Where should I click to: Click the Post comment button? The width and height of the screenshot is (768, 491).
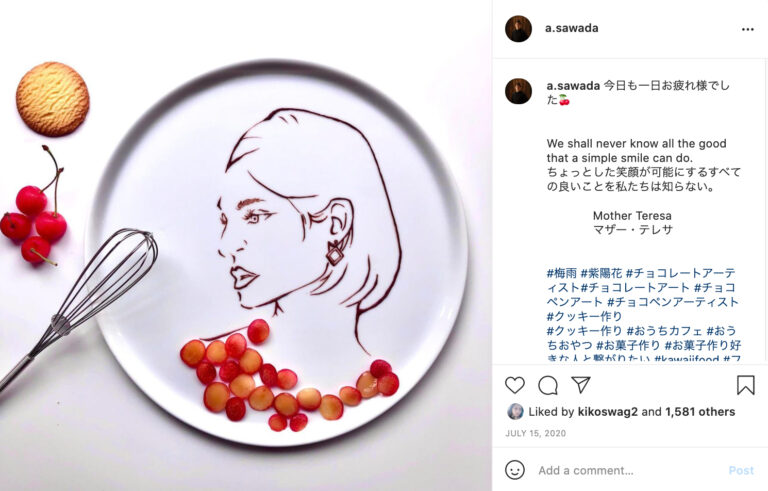pyautogui.click(x=741, y=470)
